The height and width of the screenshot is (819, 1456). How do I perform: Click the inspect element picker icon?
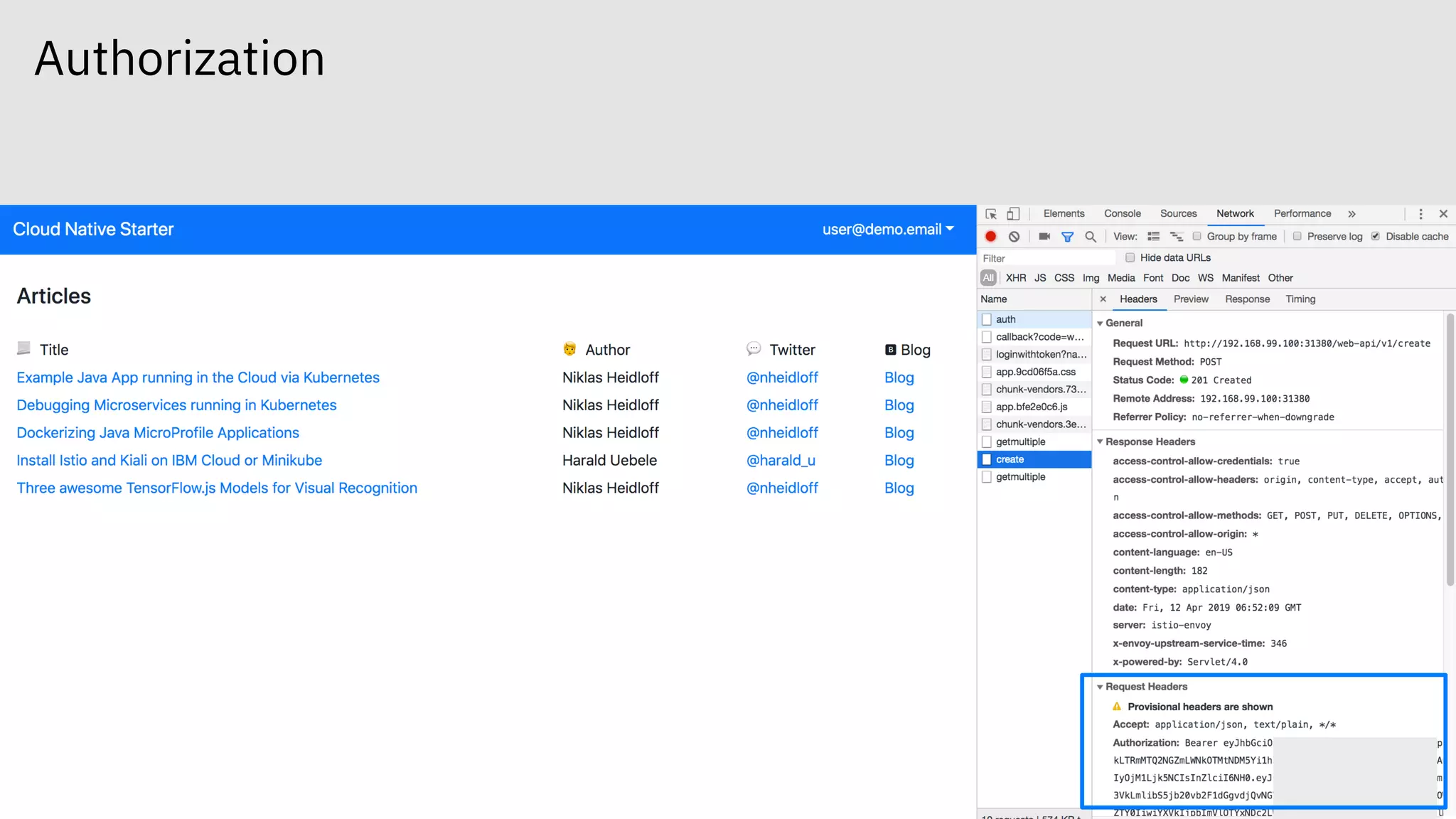[x=991, y=214]
